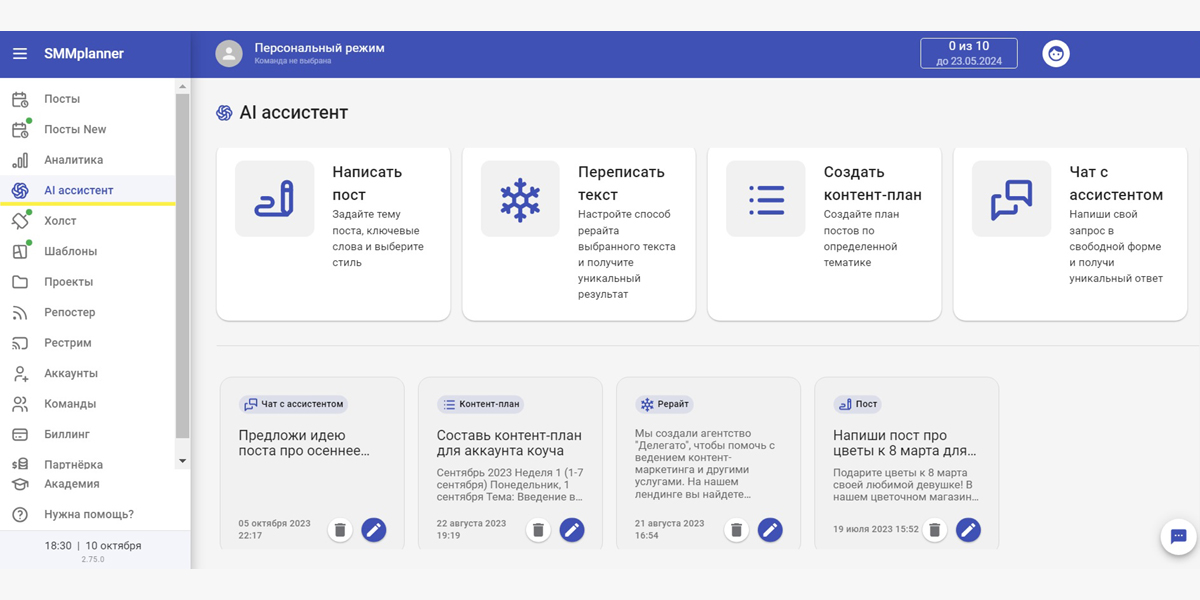
Task: Click the pen icon in Написать пост card
Action: (274, 199)
